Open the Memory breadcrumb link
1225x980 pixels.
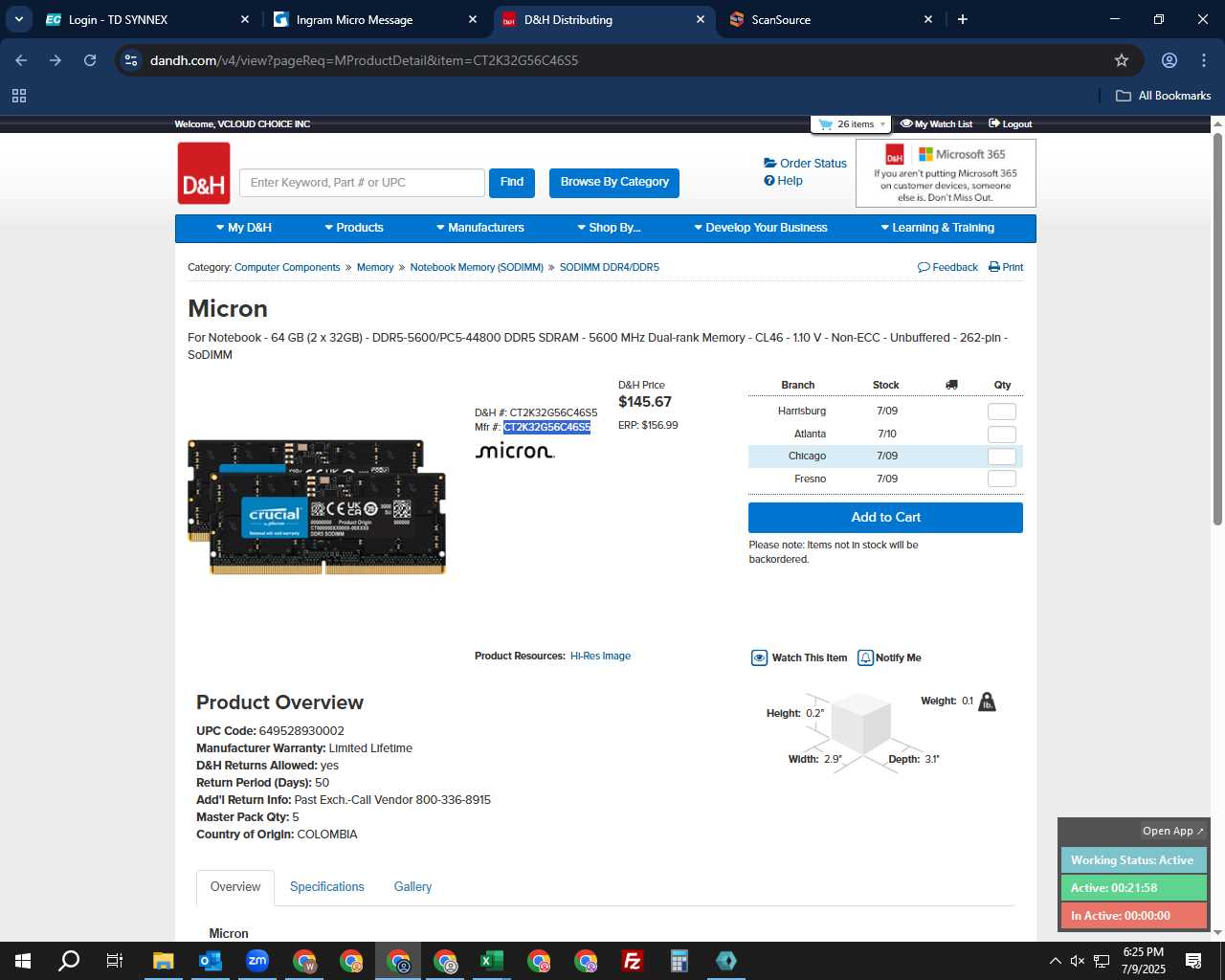[375, 268]
